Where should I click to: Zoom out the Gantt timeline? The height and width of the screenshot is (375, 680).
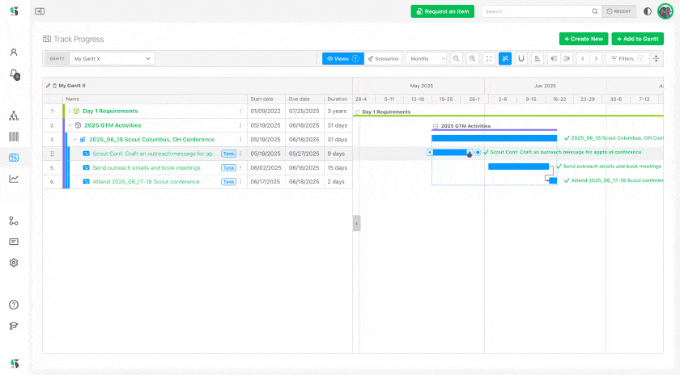456,59
